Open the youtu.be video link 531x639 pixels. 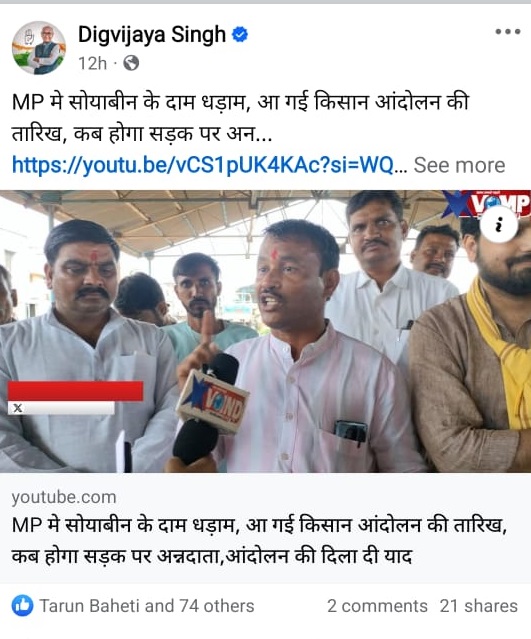[x=203, y=165]
